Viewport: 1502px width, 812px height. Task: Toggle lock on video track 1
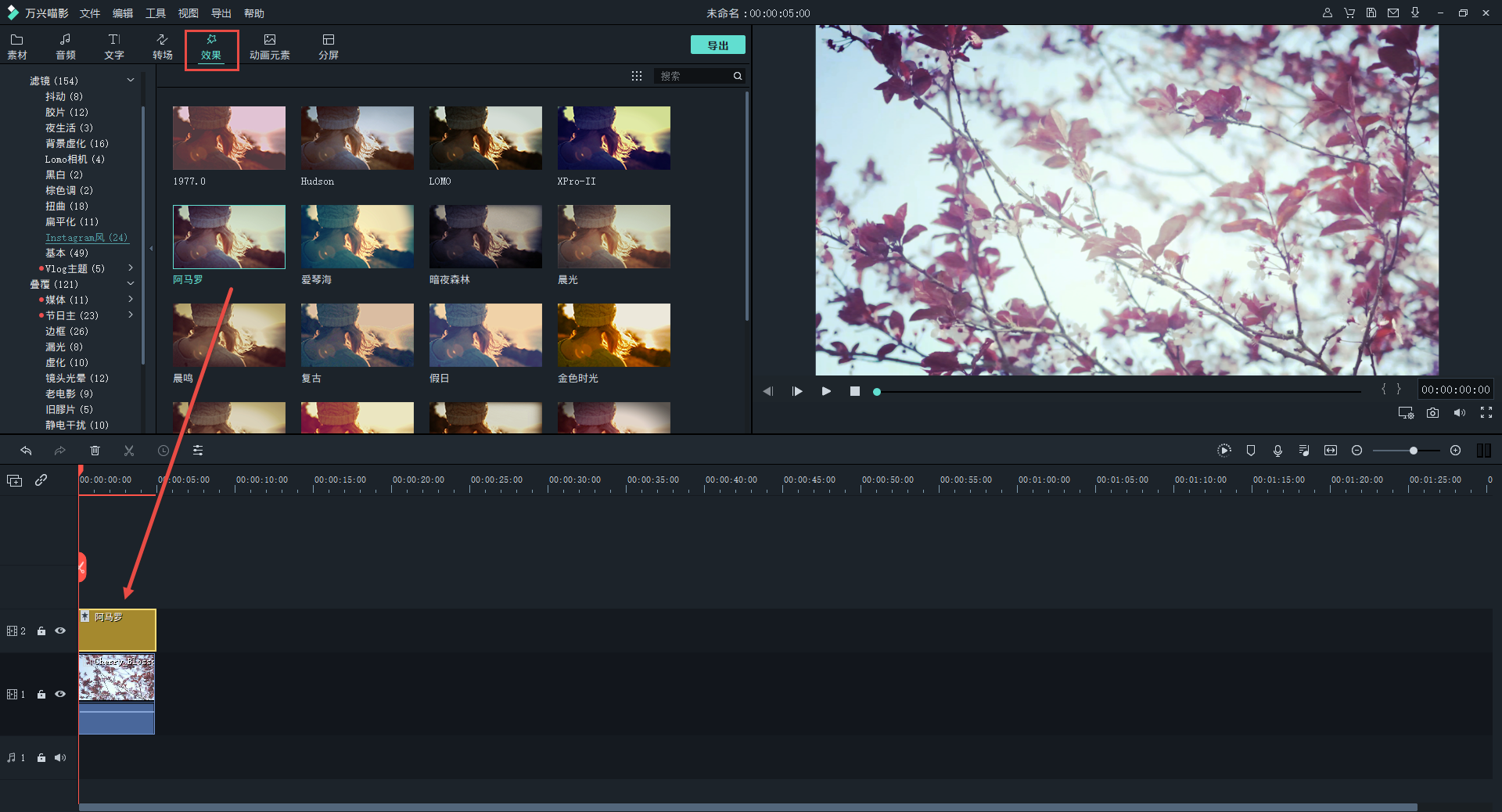(x=41, y=695)
